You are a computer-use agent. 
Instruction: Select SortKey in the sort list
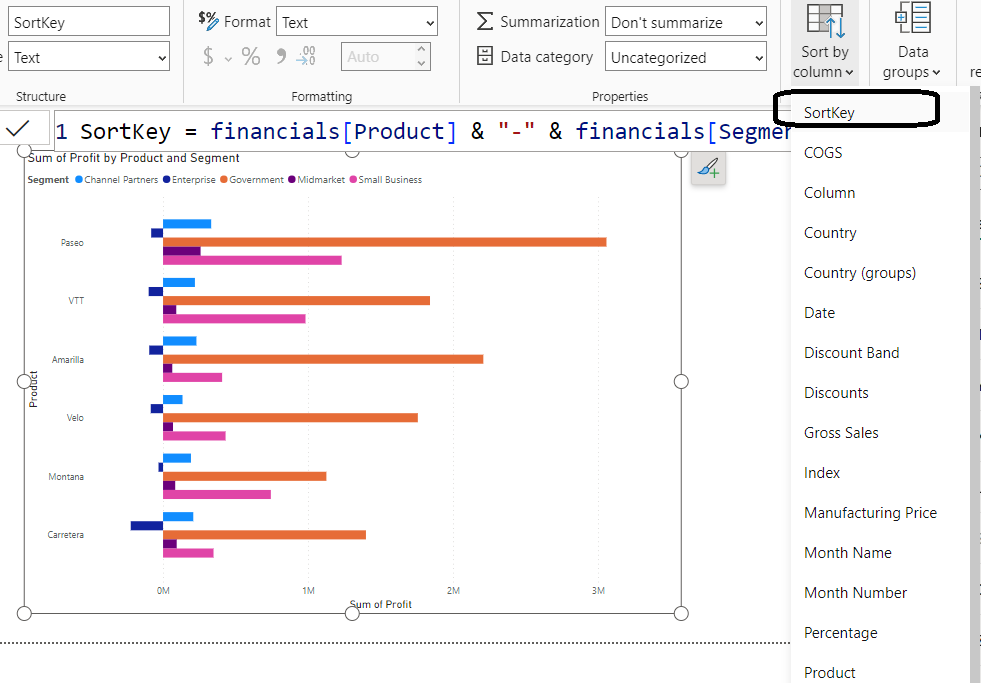pos(879,113)
